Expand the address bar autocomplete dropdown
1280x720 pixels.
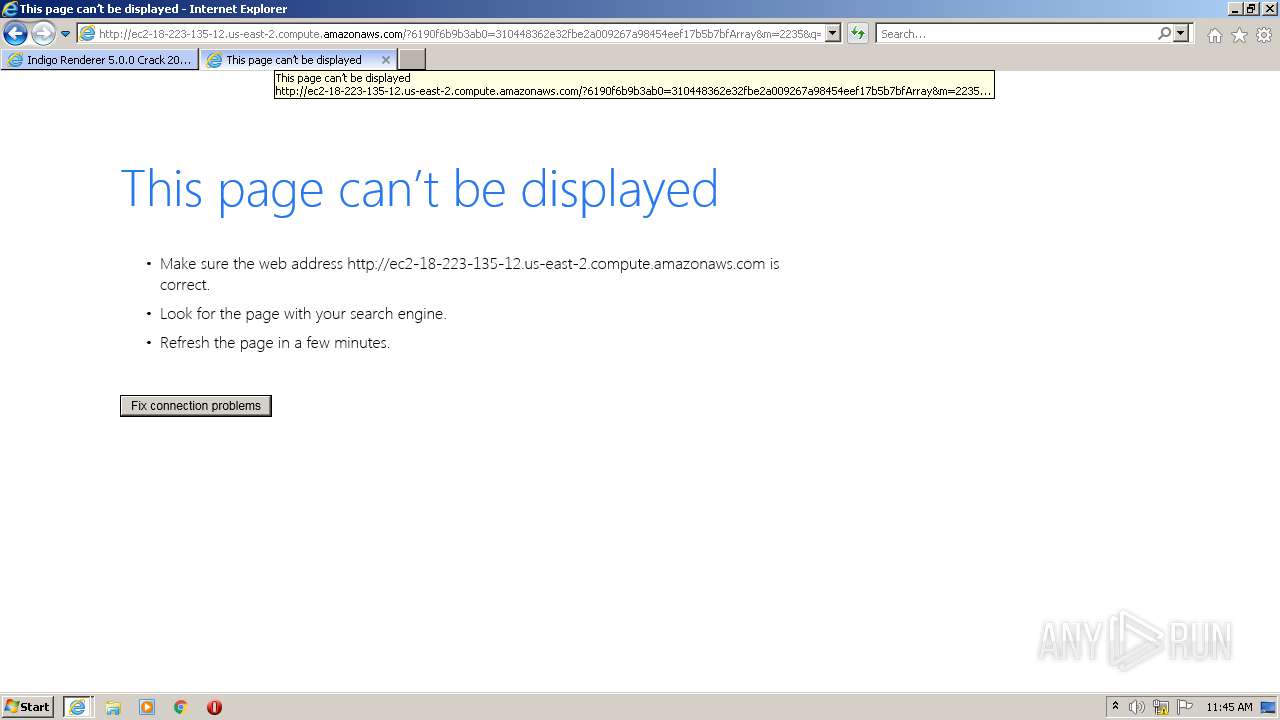(833, 34)
